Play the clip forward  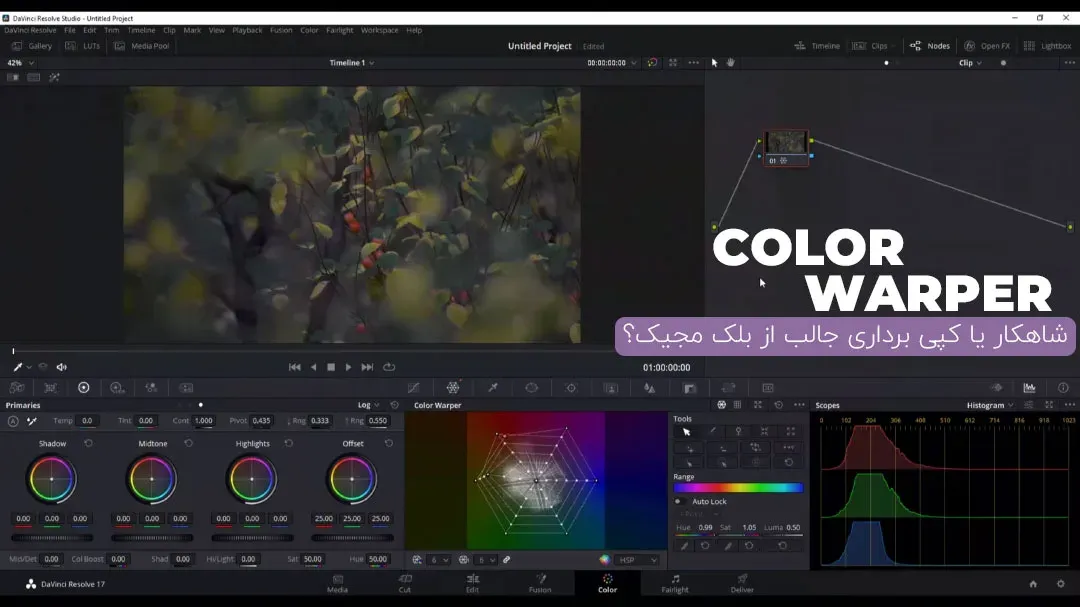point(349,367)
